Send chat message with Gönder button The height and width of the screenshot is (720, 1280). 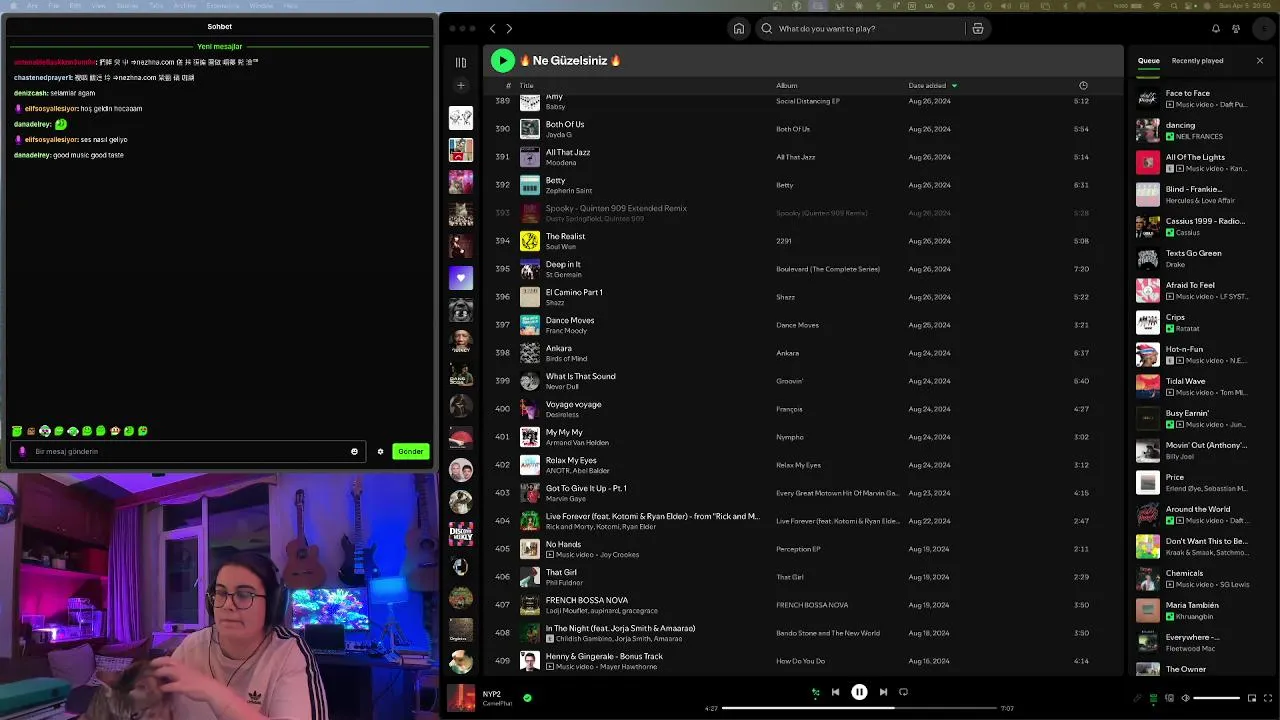[x=411, y=451]
